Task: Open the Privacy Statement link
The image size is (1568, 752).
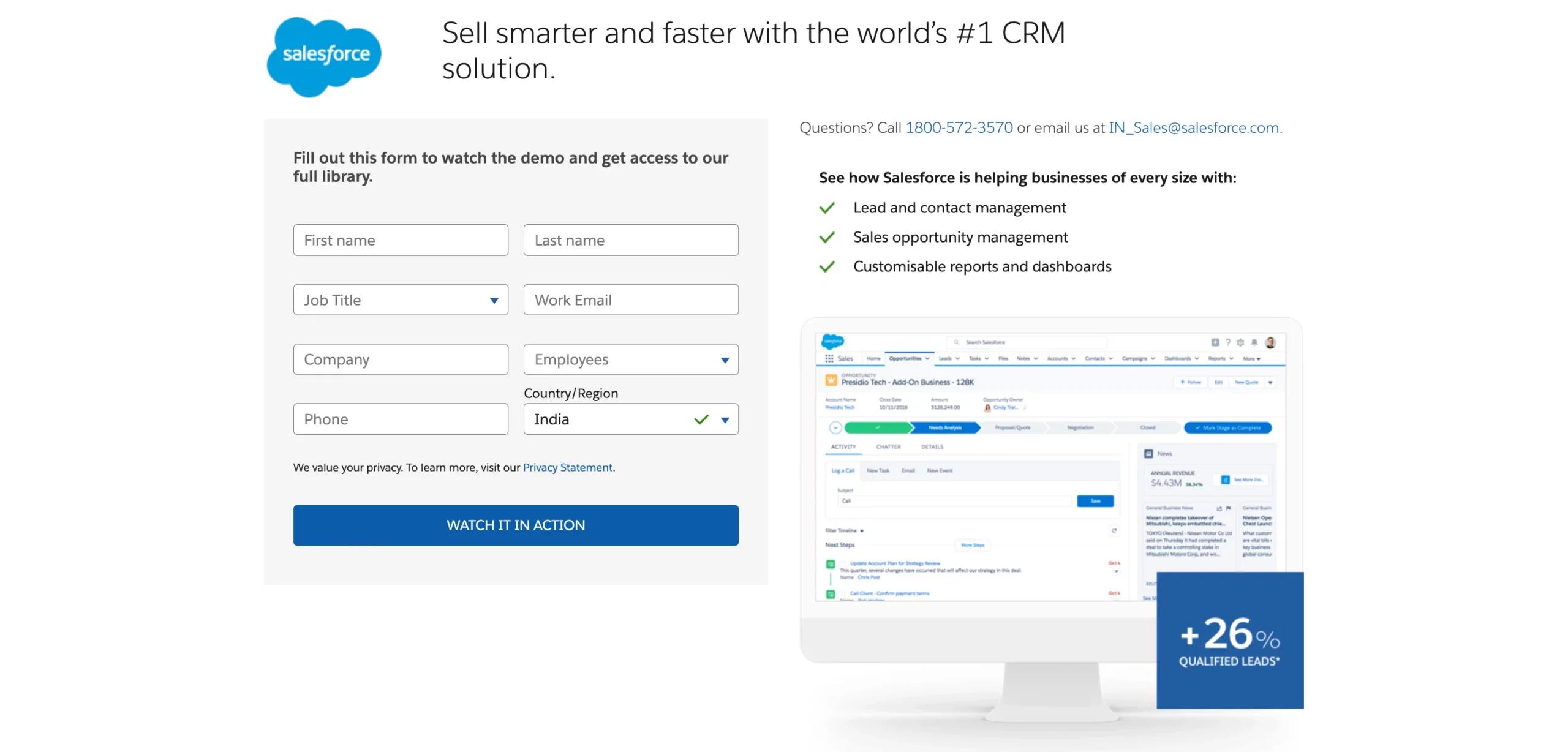Action: pyautogui.click(x=567, y=467)
